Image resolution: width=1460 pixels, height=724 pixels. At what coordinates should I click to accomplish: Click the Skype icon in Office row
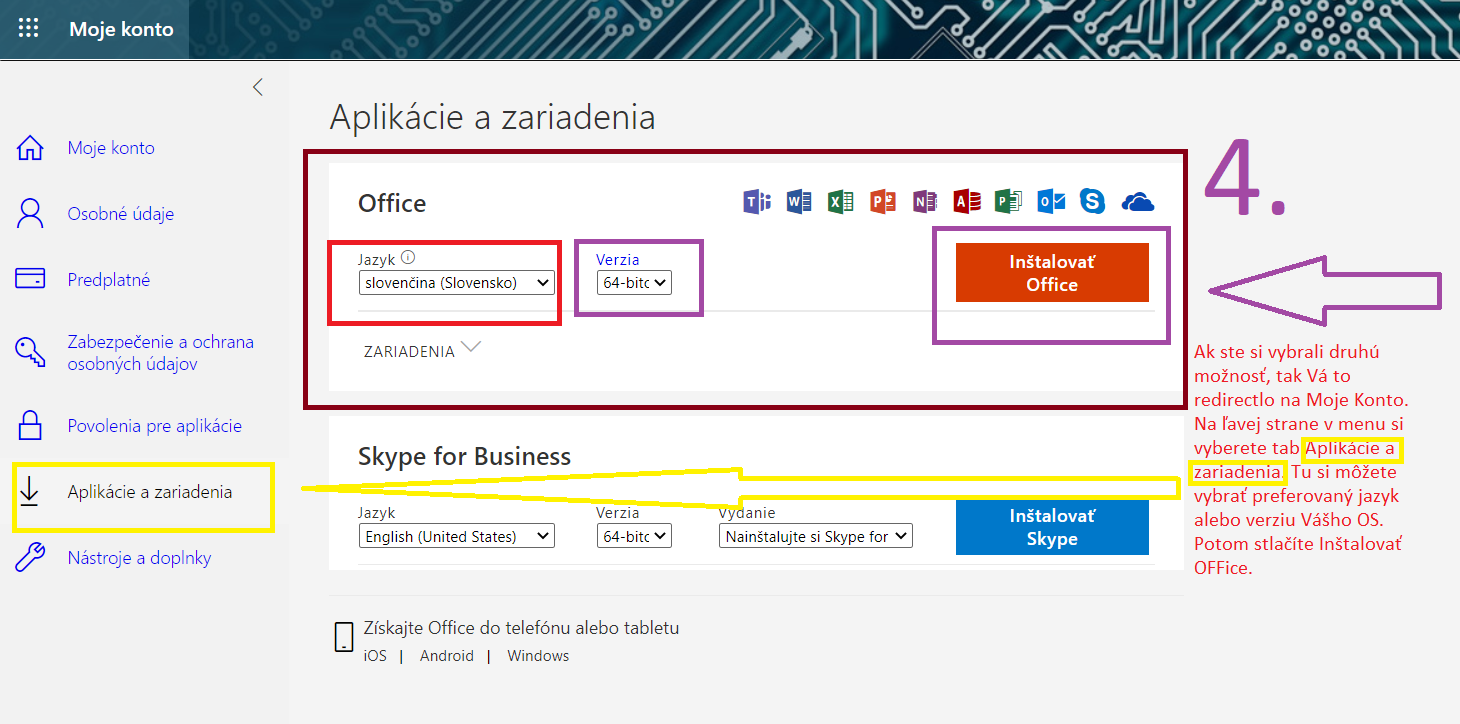1092,202
